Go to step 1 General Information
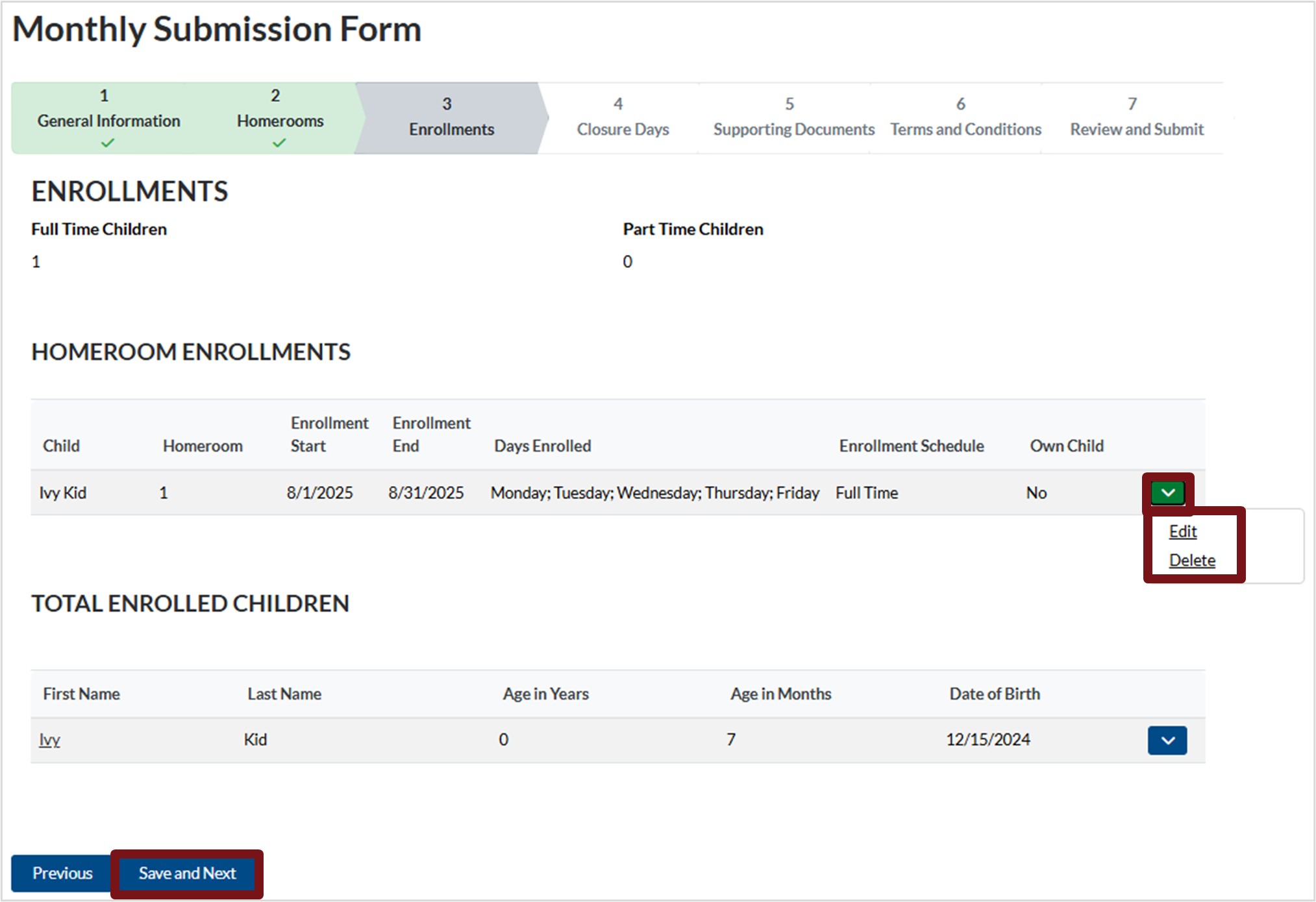This screenshot has height=902, width=1316. [x=108, y=118]
